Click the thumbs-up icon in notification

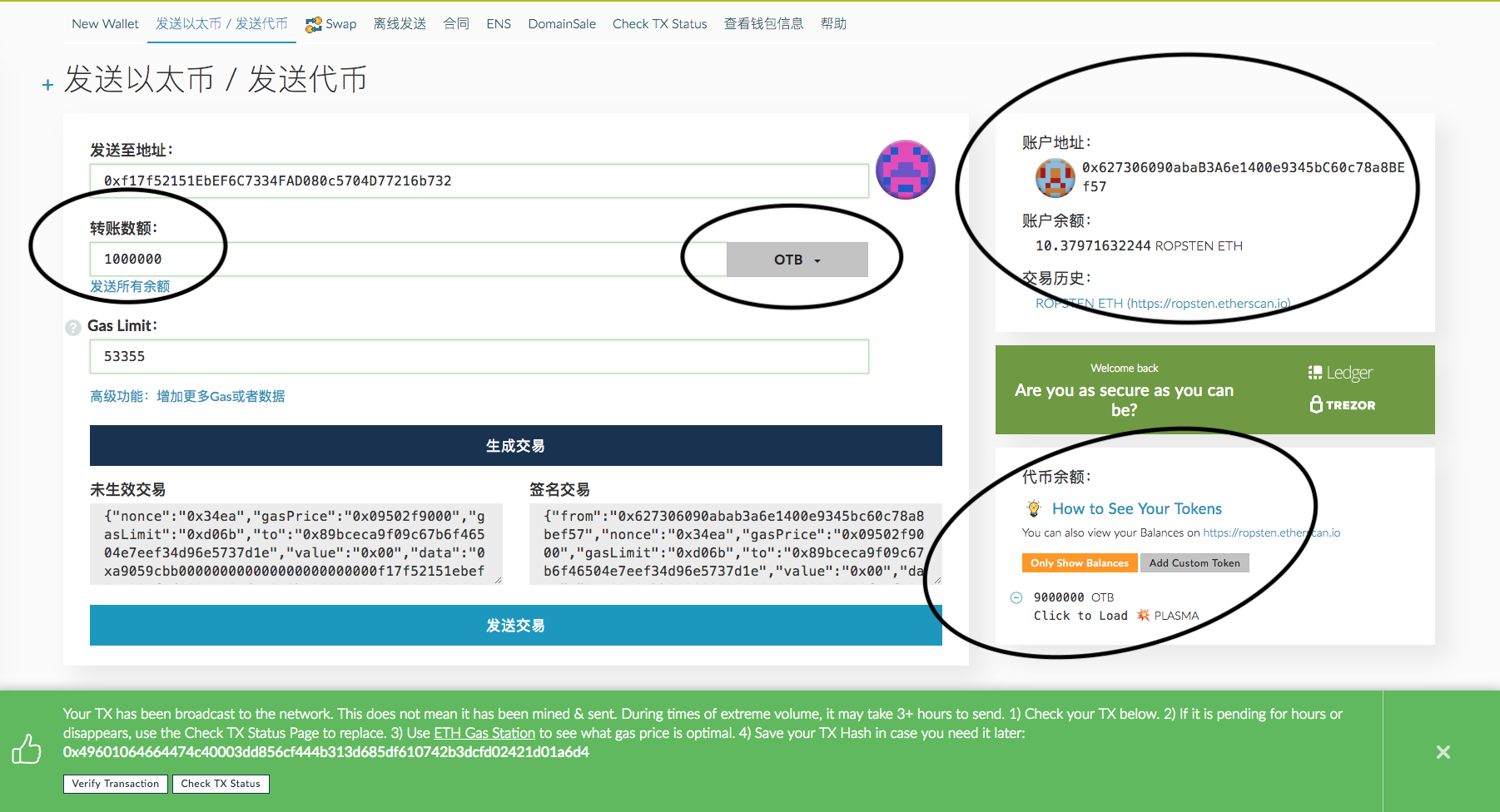click(x=27, y=749)
